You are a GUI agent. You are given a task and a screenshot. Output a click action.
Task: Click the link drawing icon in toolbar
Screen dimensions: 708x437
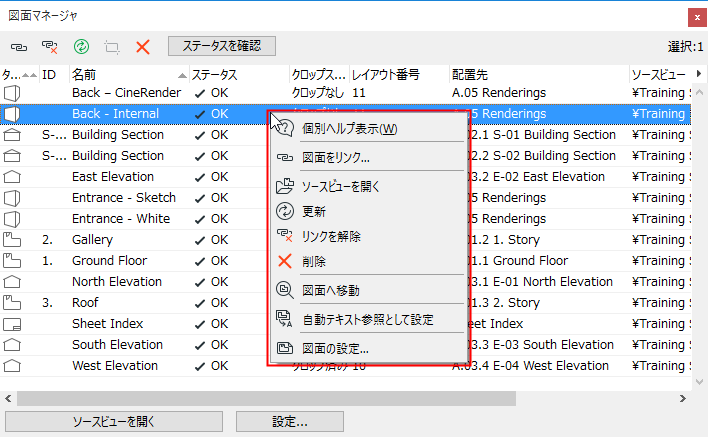pyautogui.click(x=19, y=47)
